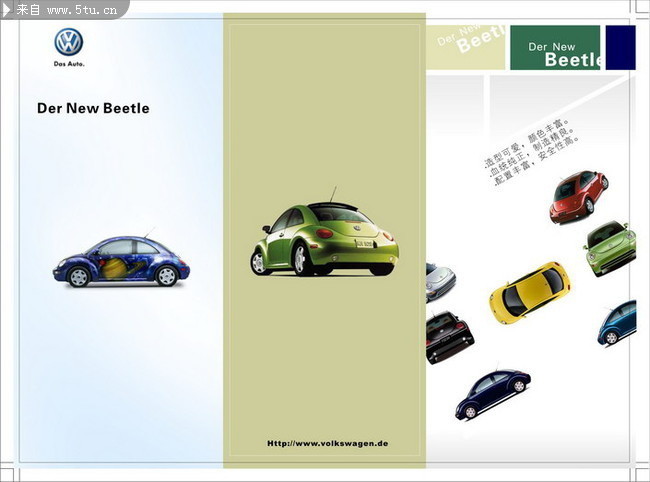
Task: Click the 'Der New Beetle' black headline
Action: tap(93, 108)
